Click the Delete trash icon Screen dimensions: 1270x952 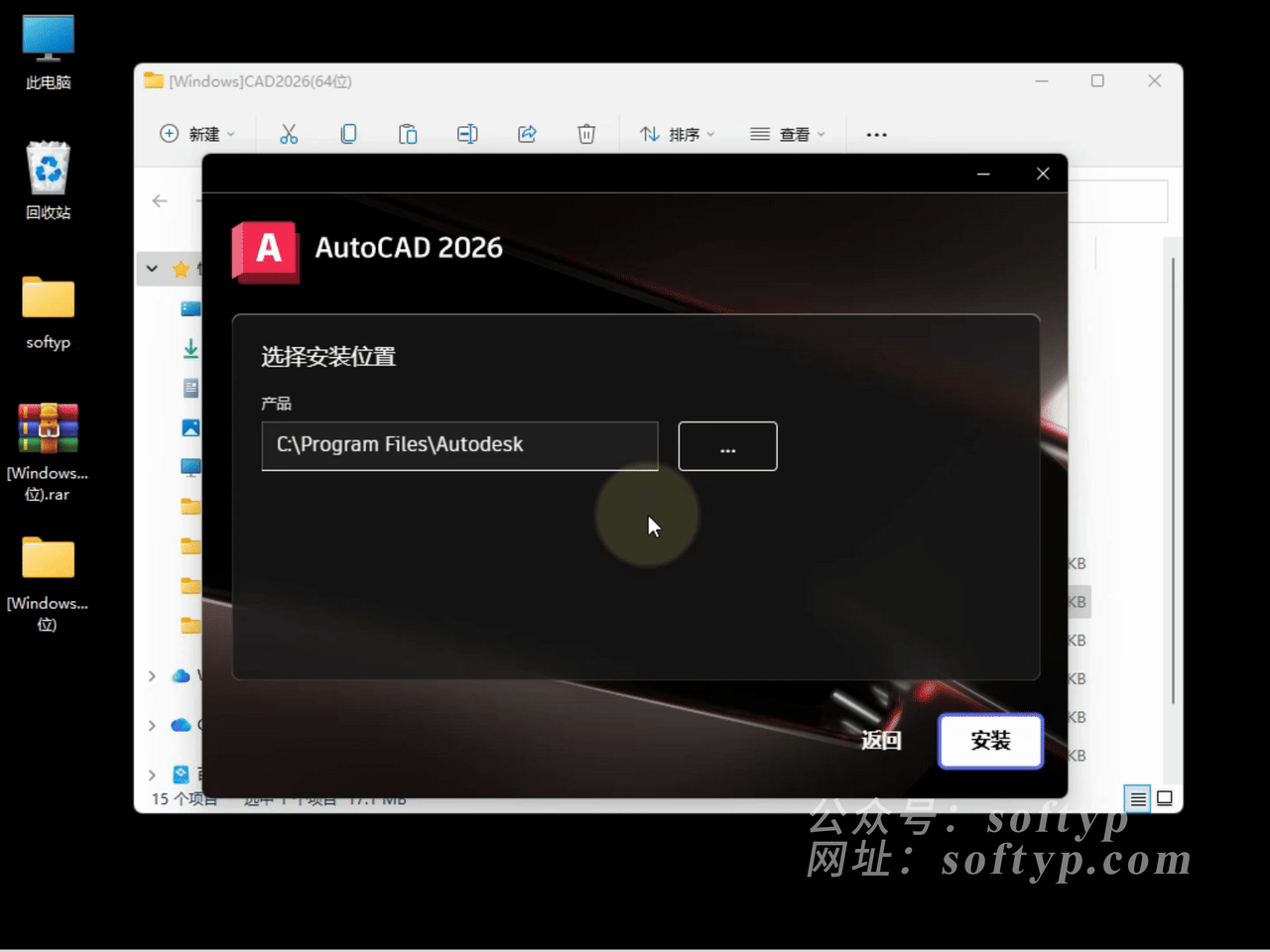pos(586,134)
